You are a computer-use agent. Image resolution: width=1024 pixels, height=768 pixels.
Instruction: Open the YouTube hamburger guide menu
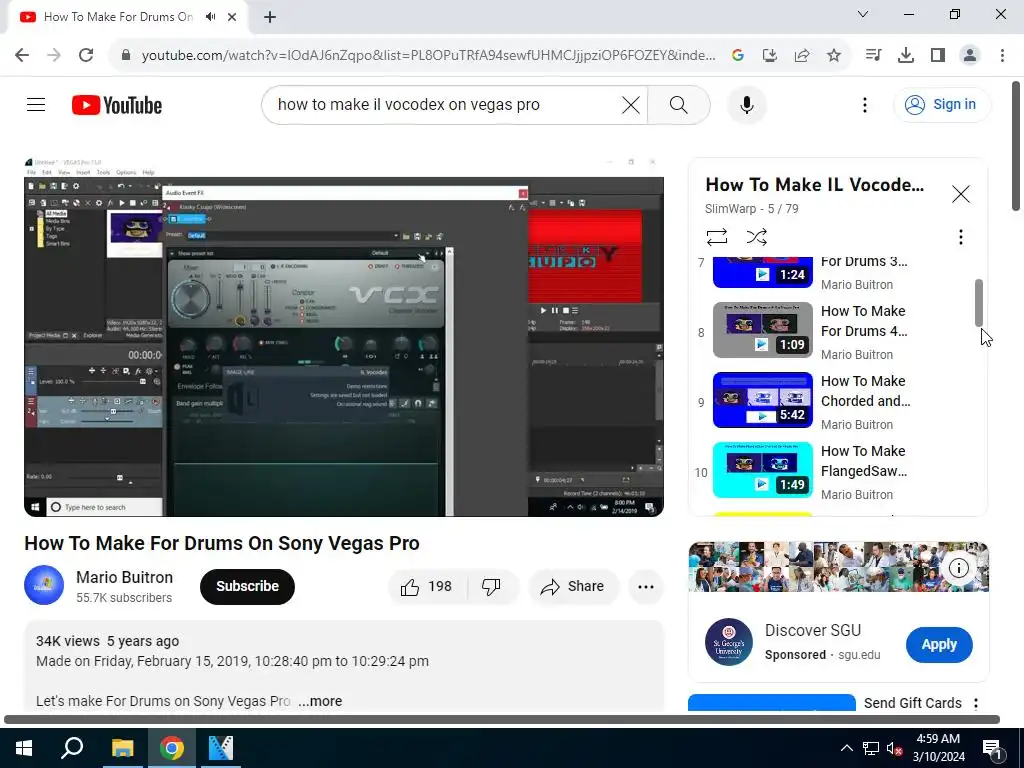click(36, 104)
